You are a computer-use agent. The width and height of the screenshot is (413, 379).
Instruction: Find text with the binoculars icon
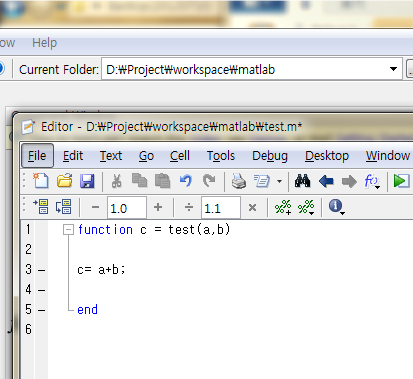(302, 181)
